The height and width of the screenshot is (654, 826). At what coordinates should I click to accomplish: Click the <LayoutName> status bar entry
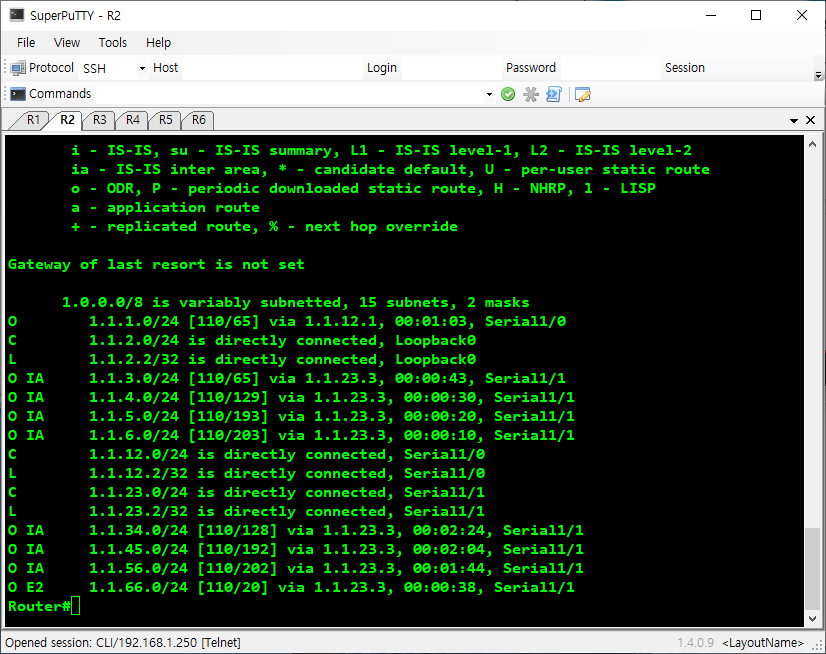click(x=763, y=642)
